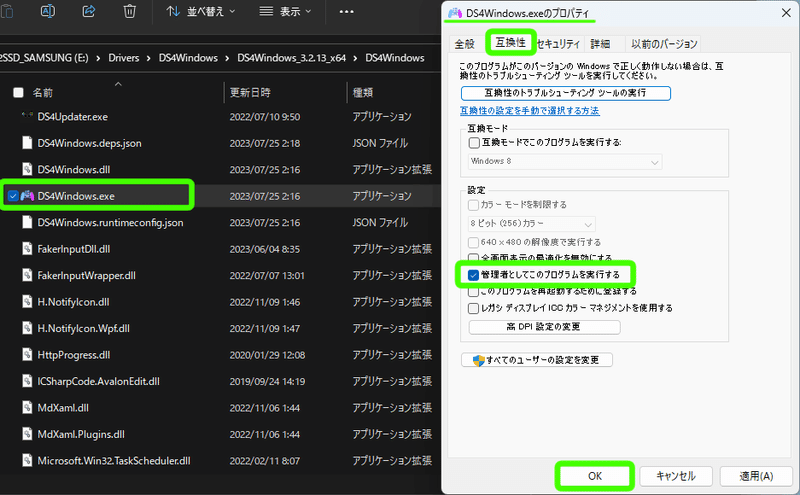Click the FakerInputWrapper.dll file icon
800x495 pixels.
tap(28, 276)
